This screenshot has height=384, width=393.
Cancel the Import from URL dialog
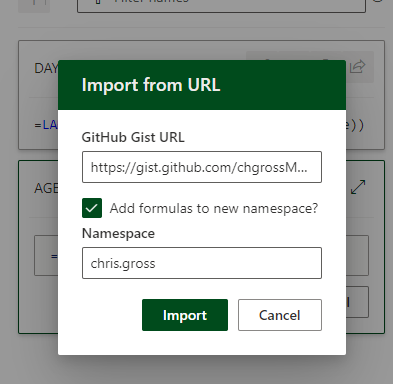tap(280, 315)
